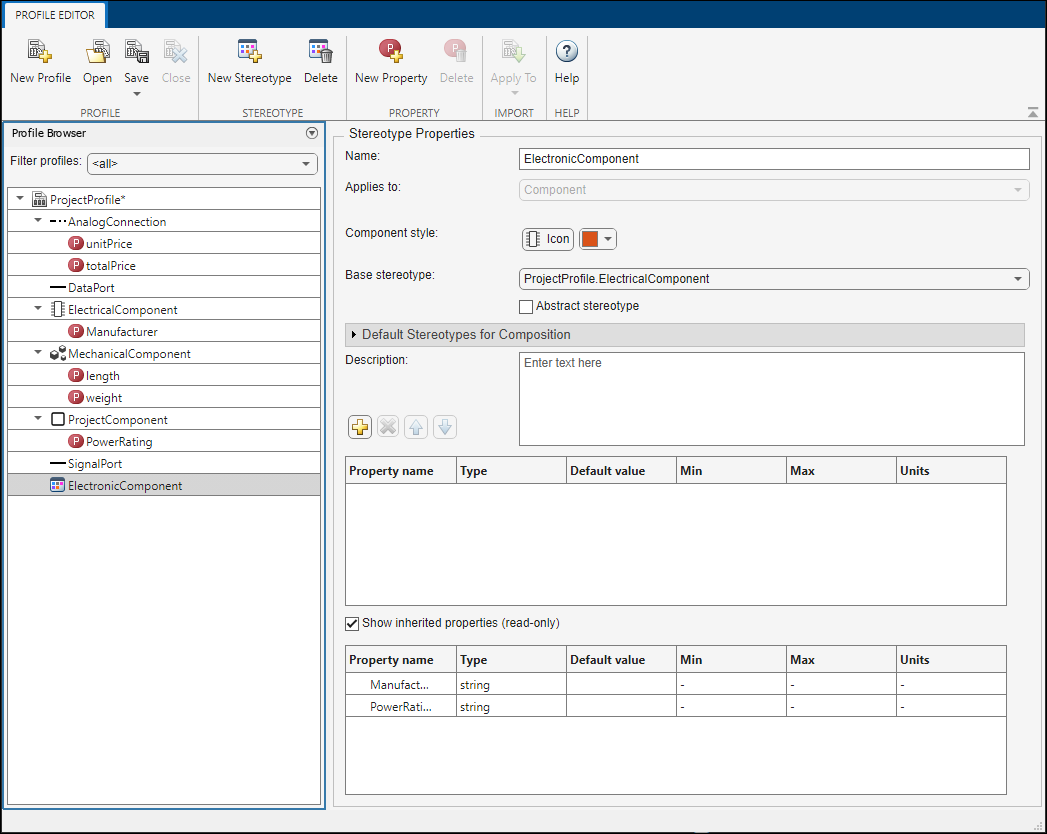This screenshot has width=1047, height=834.
Task: Click the add property plus icon
Action: (x=359, y=427)
